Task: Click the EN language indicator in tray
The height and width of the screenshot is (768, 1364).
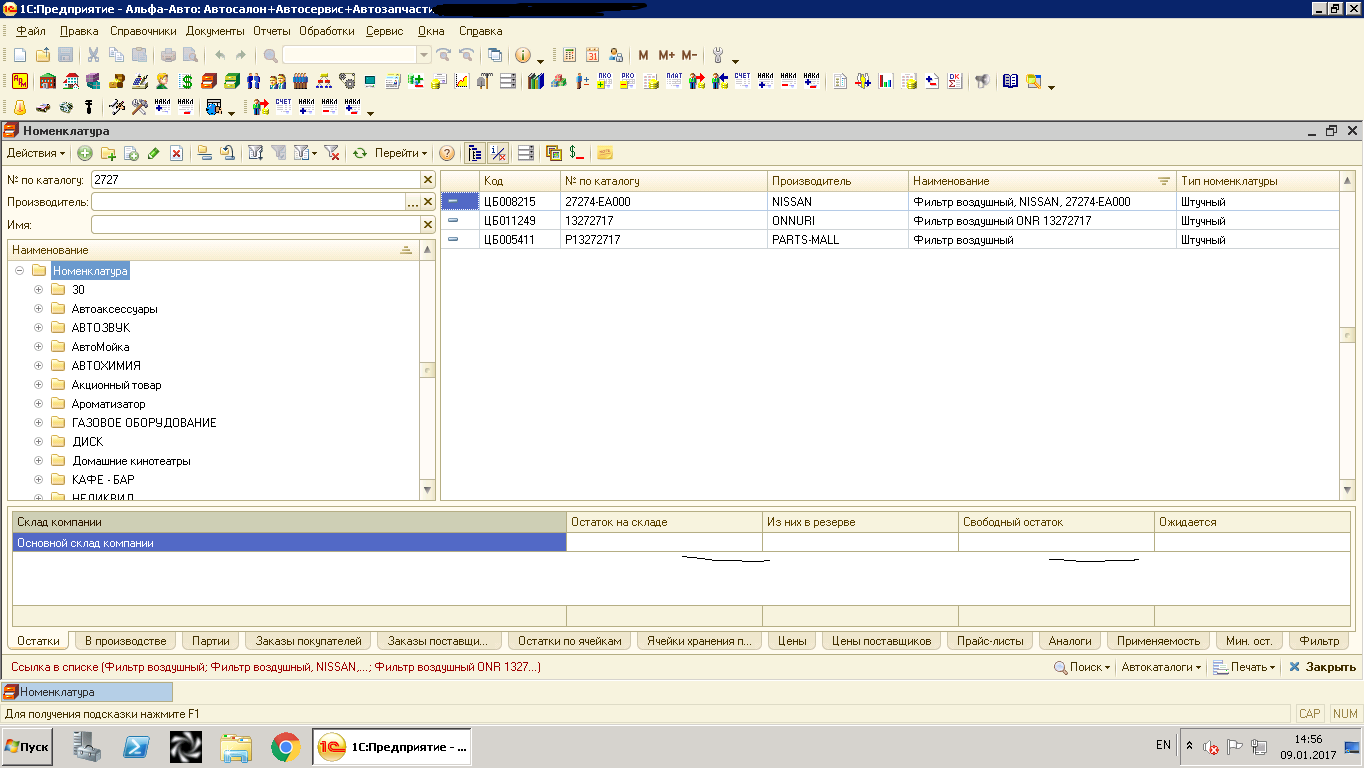Action: 1163,745
